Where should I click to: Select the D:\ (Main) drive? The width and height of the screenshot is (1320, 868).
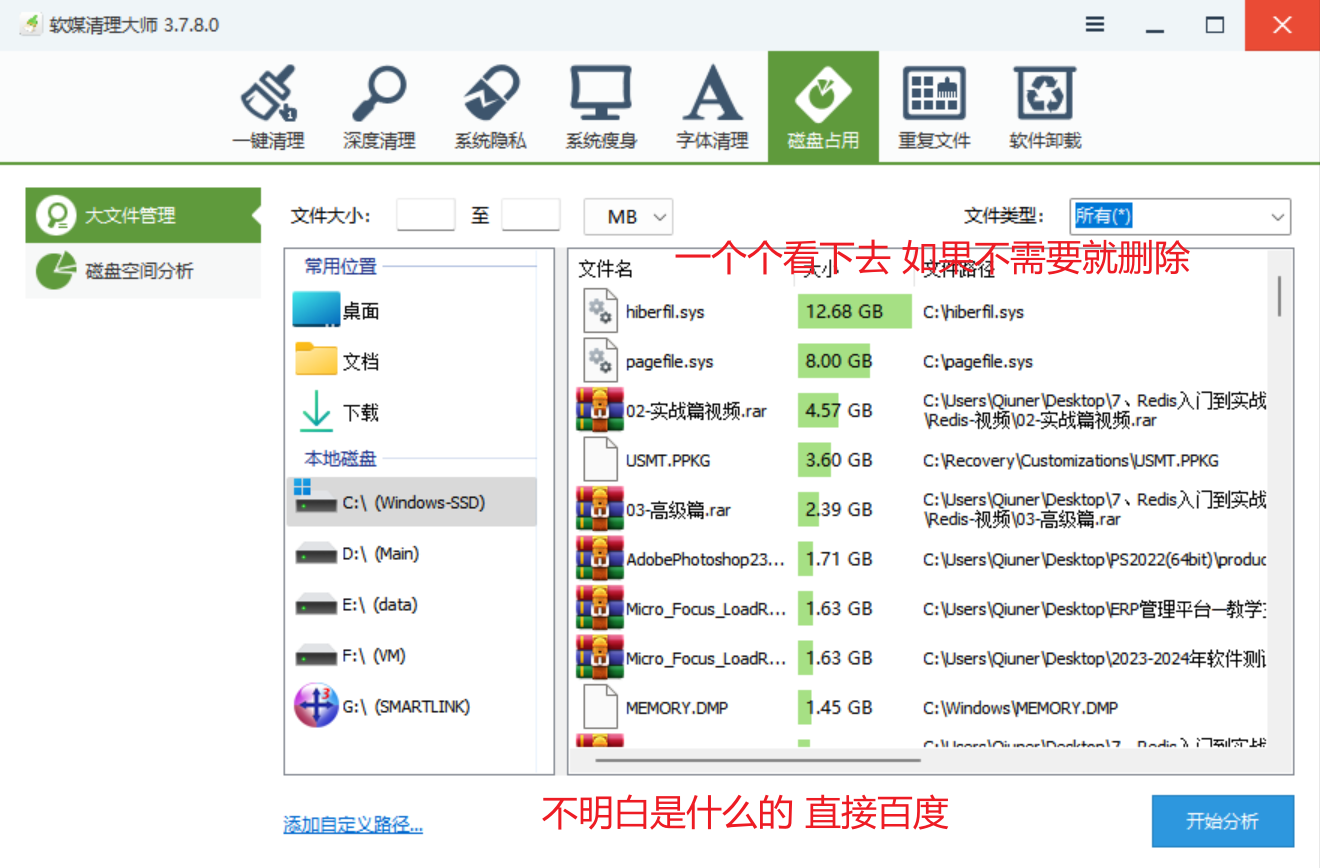(x=412, y=553)
